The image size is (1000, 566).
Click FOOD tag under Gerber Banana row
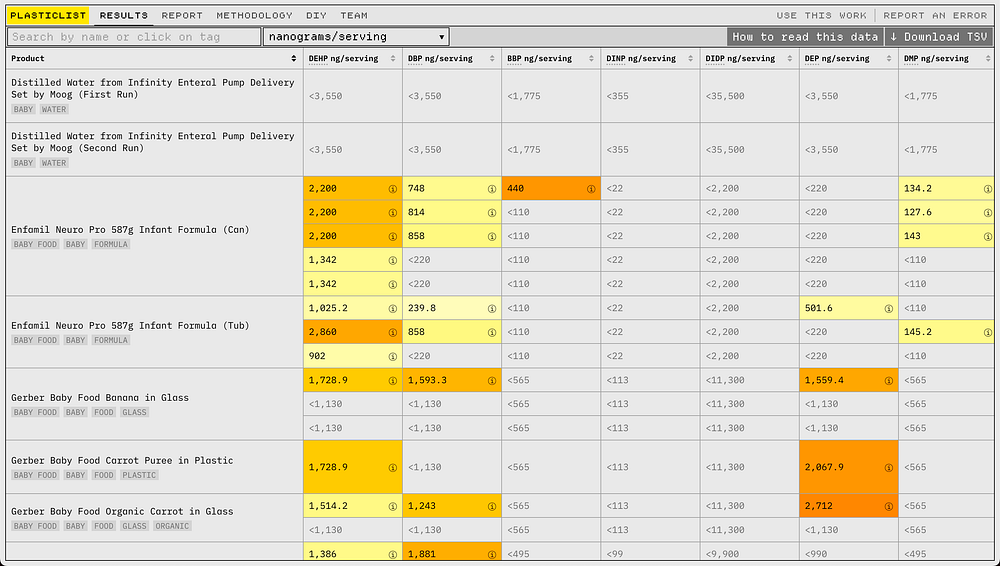click(104, 412)
